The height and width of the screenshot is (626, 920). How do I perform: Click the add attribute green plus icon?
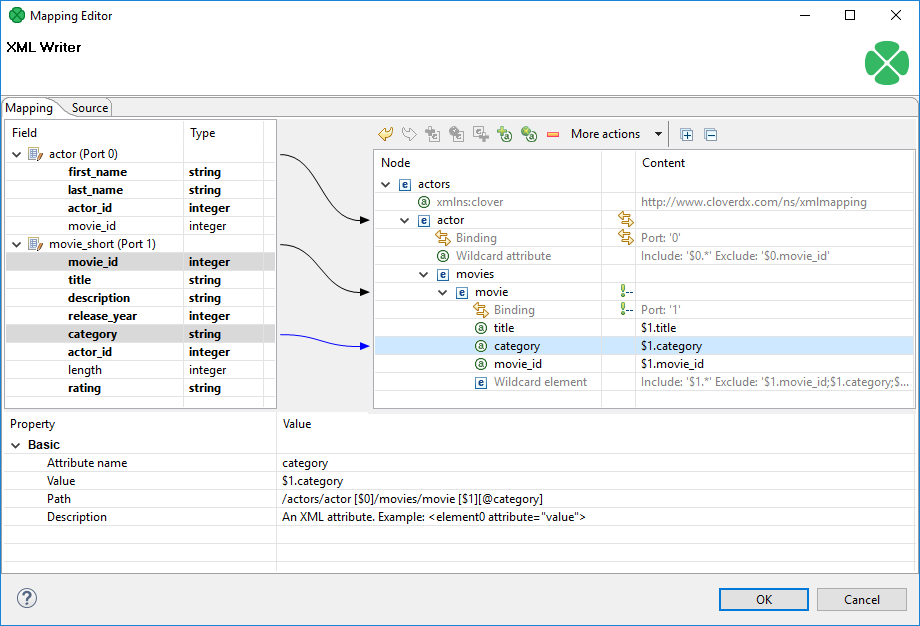click(x=505, y=134)
